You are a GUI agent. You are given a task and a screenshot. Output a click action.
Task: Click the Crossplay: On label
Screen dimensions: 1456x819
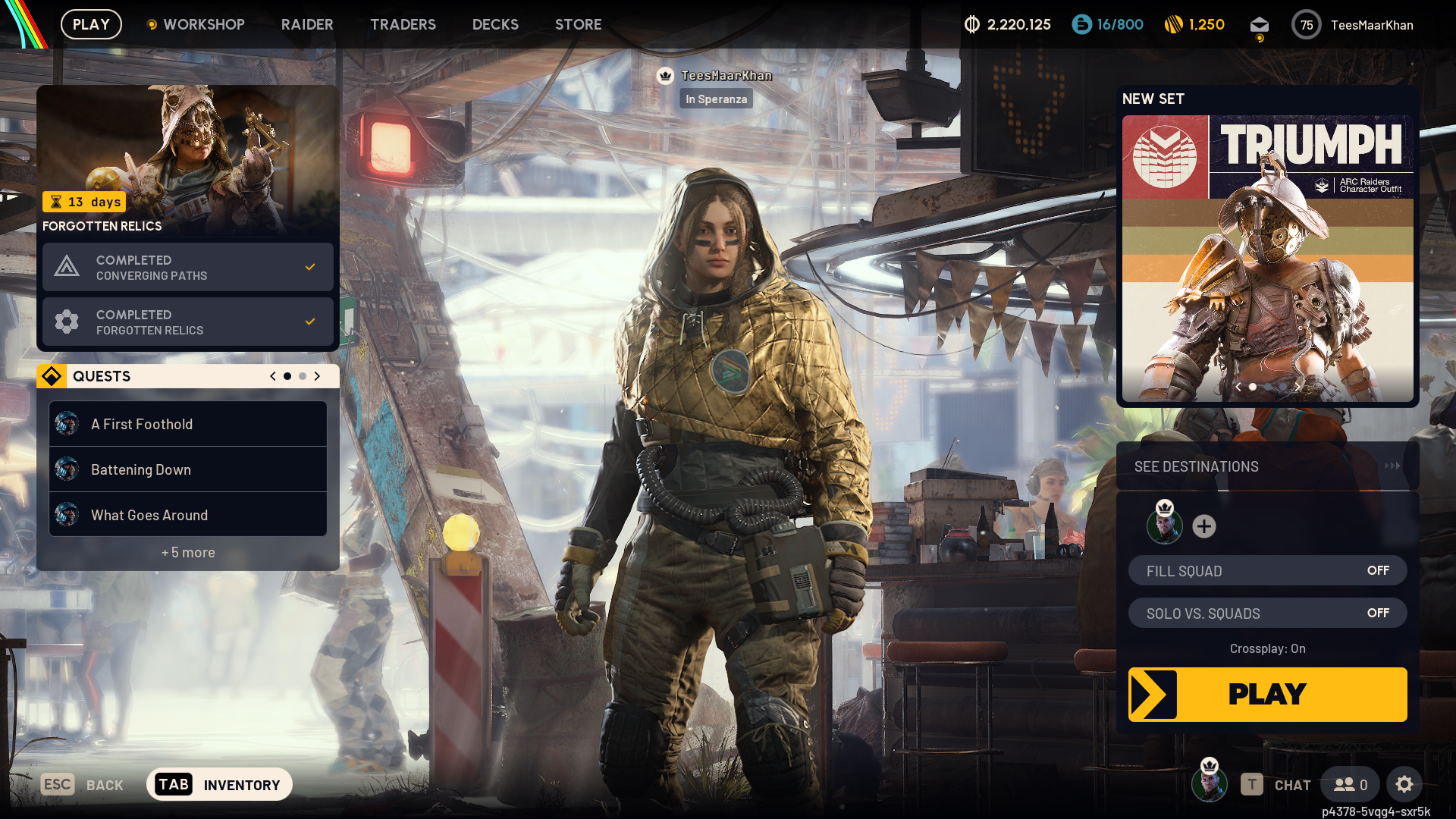coord(1267,648)
